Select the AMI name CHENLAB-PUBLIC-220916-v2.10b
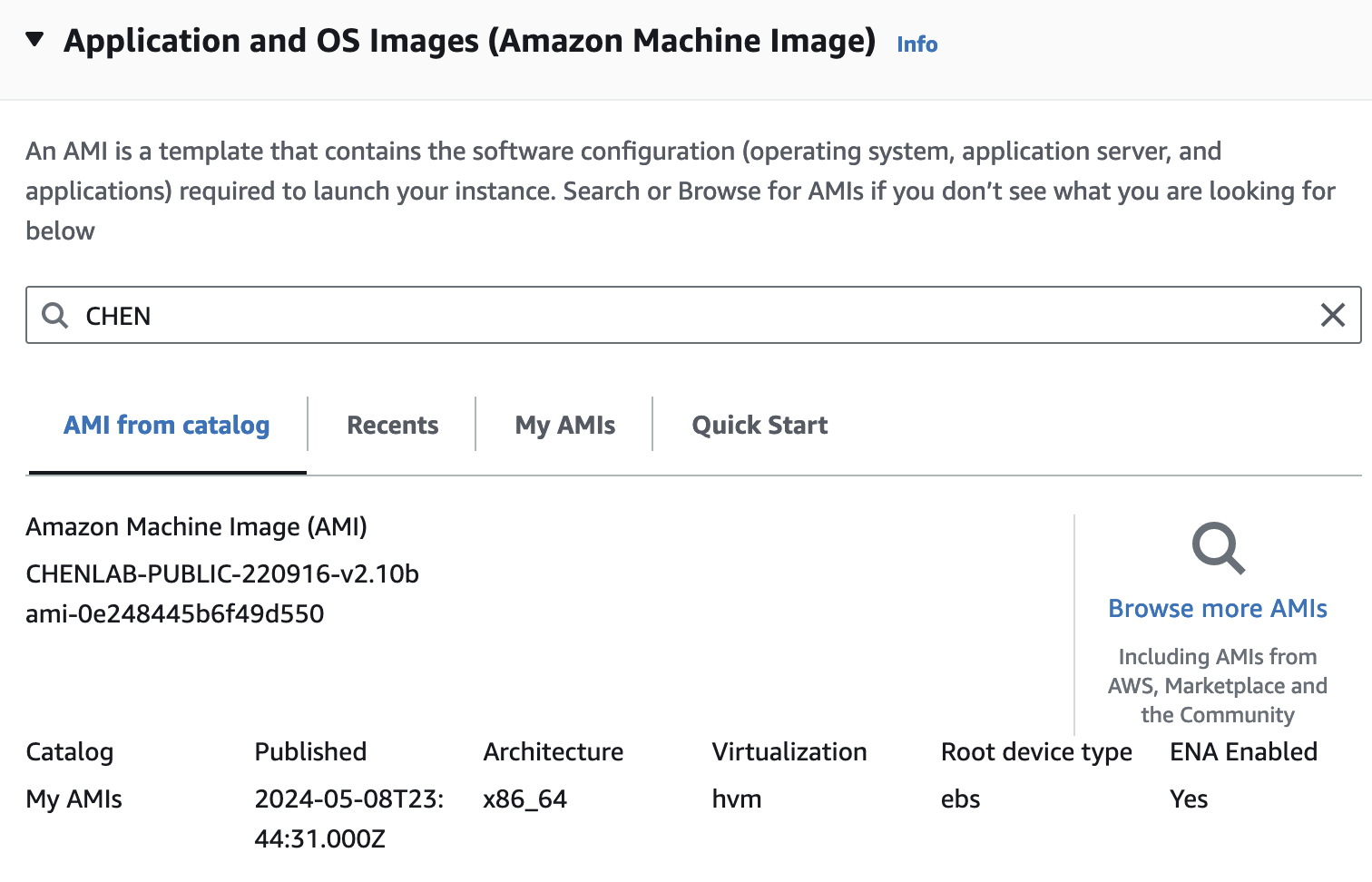Image resolution: width=1372 pixels, height=882 pixels. click(x=222, y=573)
